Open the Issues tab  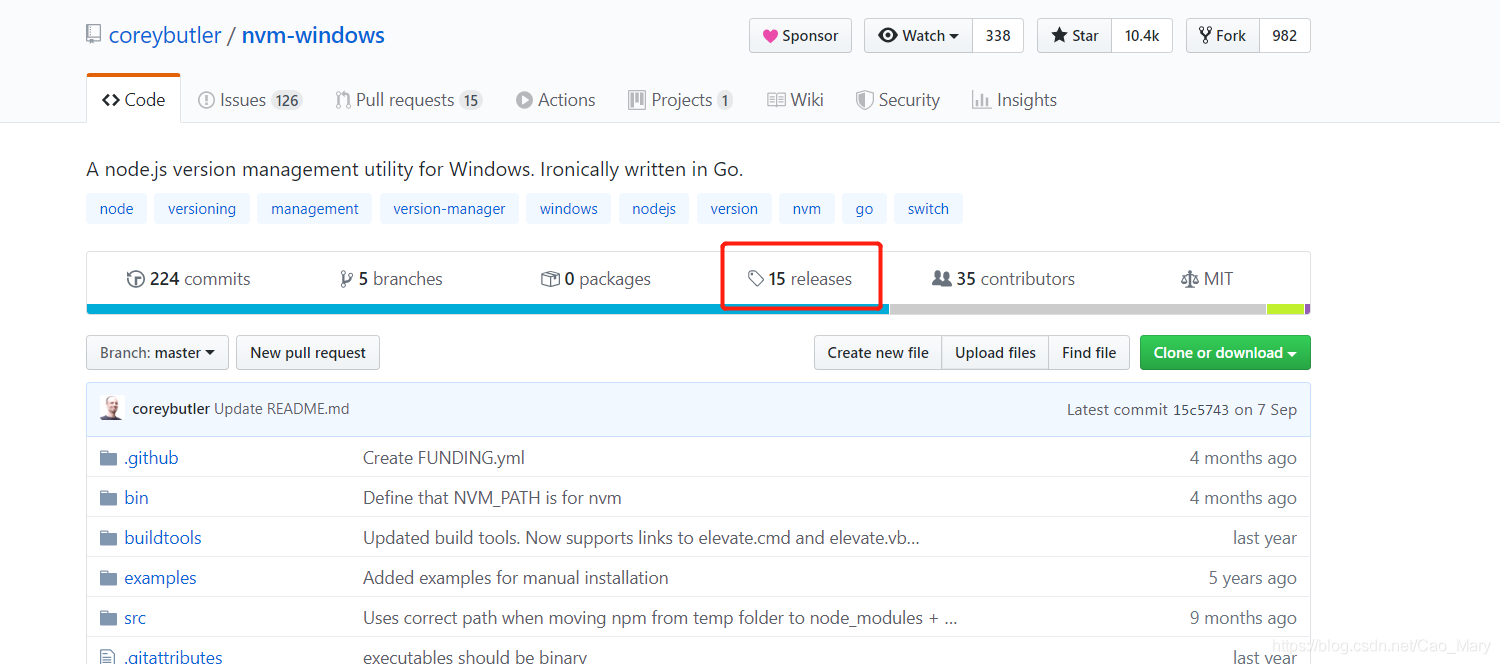[249, 100]
